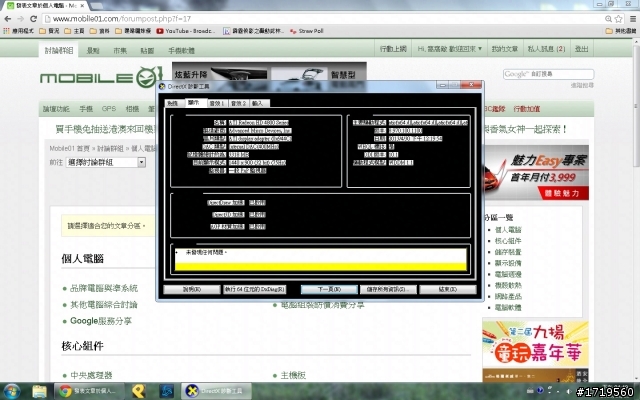The height and width of the screenshot is (400, 640).
Task: Open the 資料 bookmark folder
Action: pyautogui.click(x=100, y=31)
